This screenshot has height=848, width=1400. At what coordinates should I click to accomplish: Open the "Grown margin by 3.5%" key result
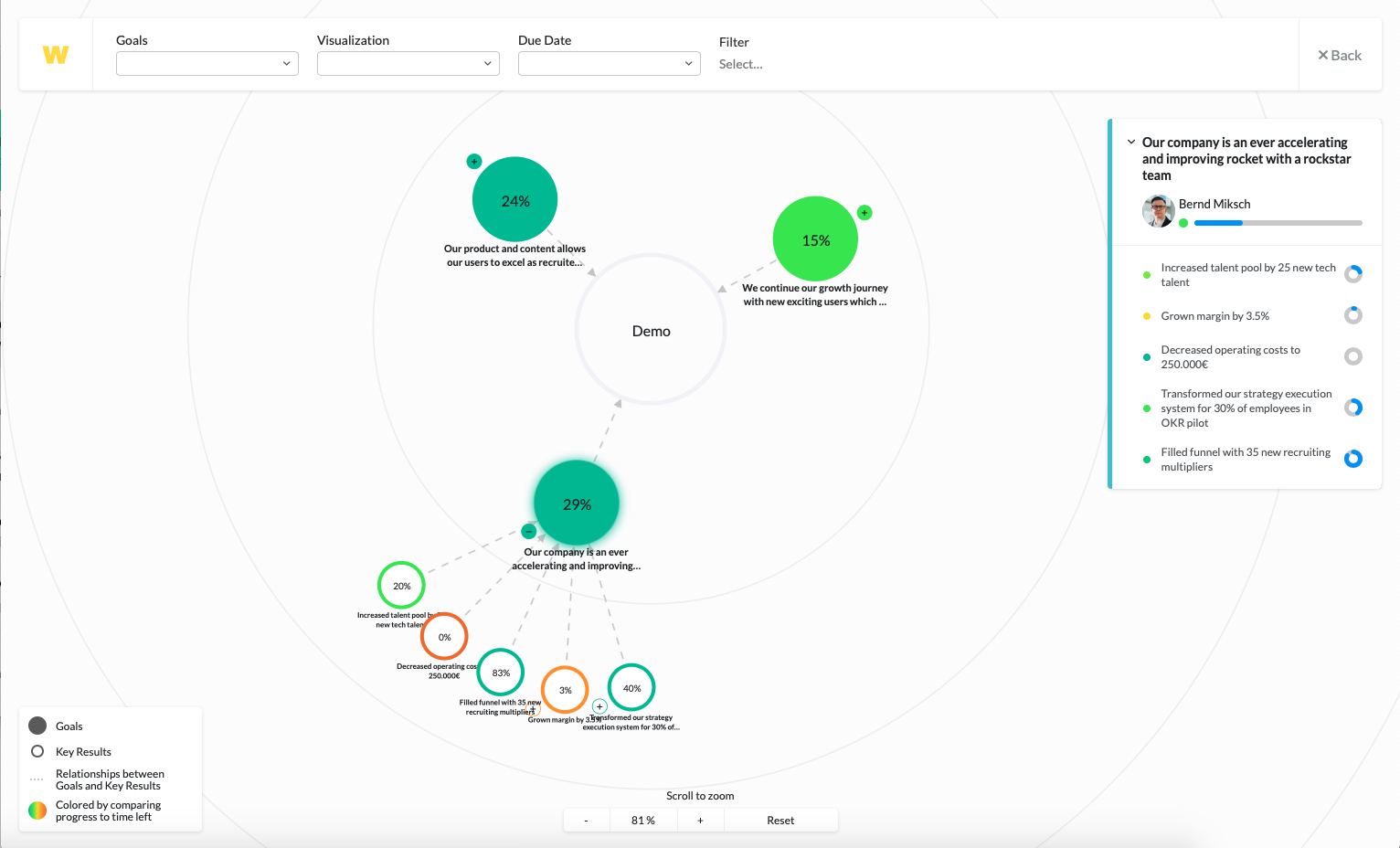click(x=1215, y=316)
